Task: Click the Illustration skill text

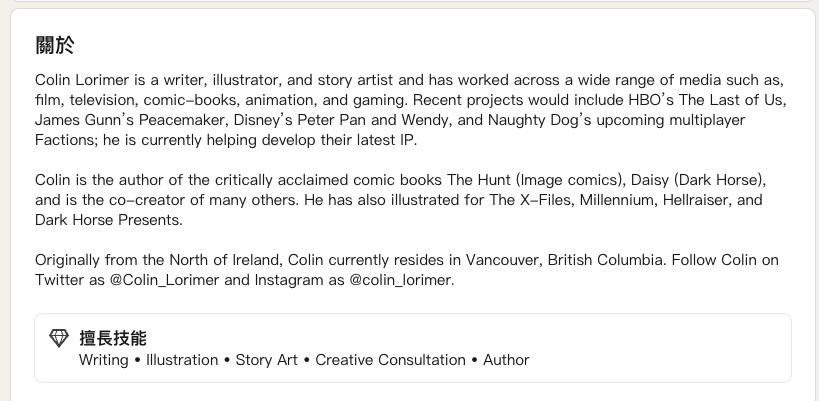Action: tap(182, 360)
